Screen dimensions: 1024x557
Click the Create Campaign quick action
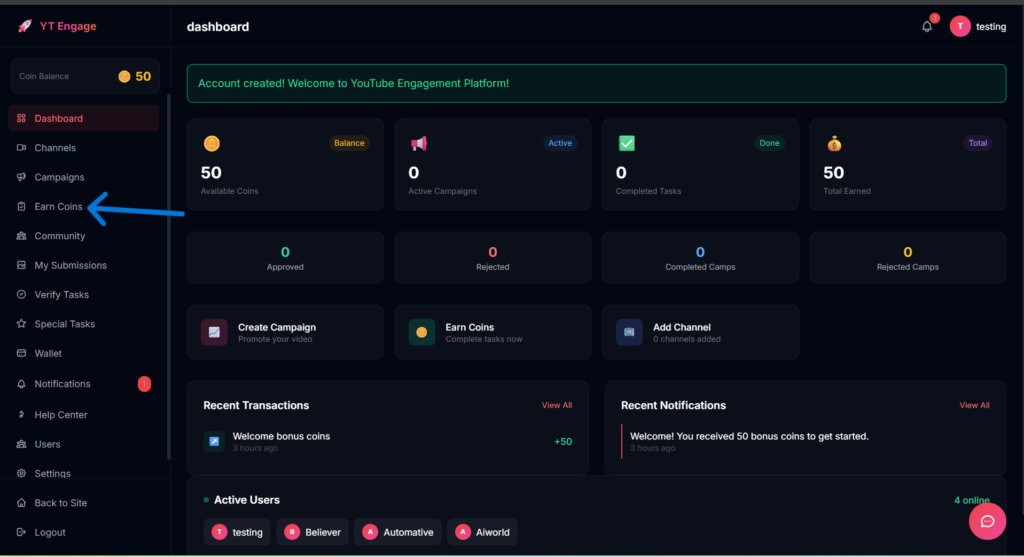coord(285,332)
